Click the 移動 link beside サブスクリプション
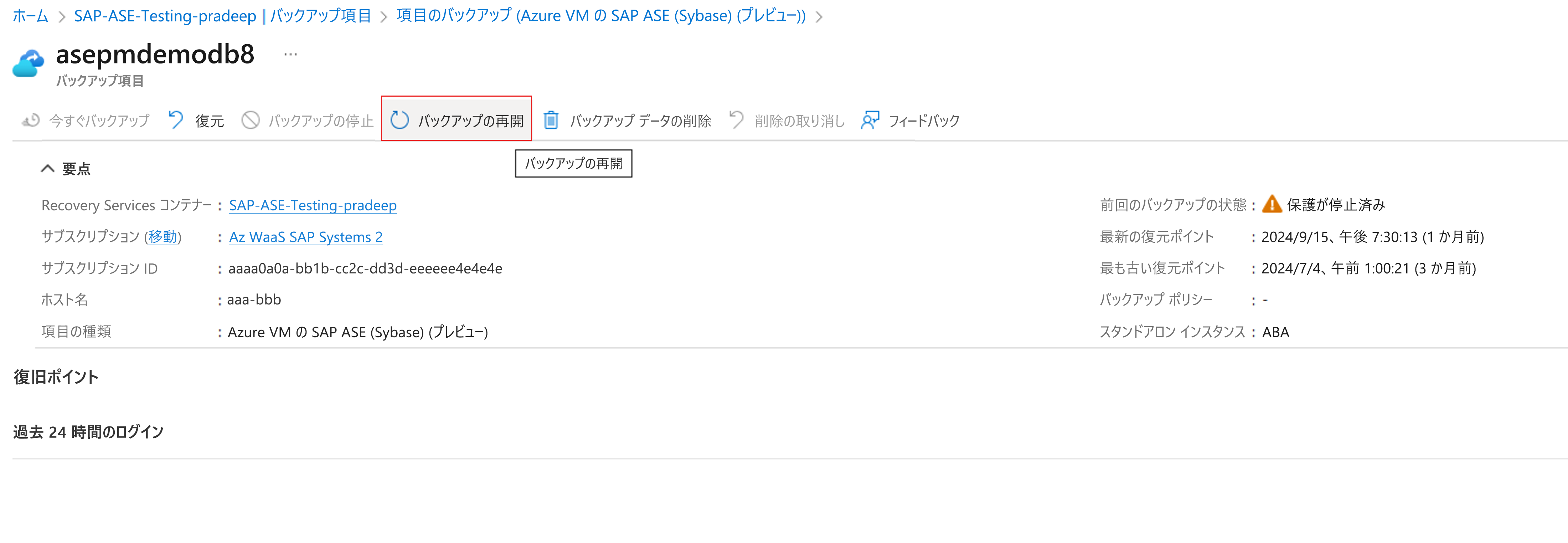 [163, 237]
